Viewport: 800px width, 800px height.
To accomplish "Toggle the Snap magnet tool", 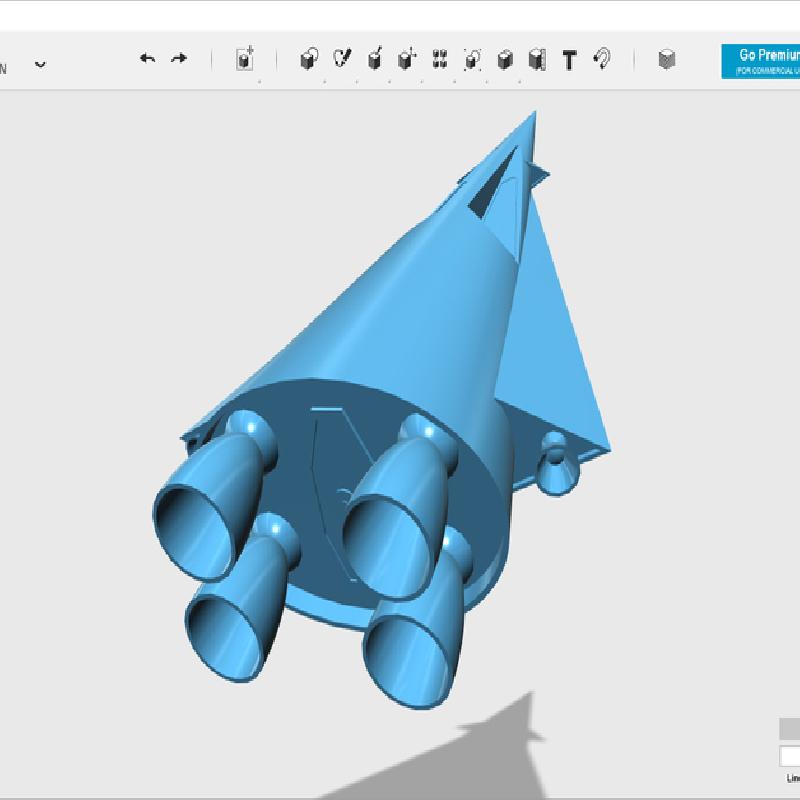I will coord(602,60).
